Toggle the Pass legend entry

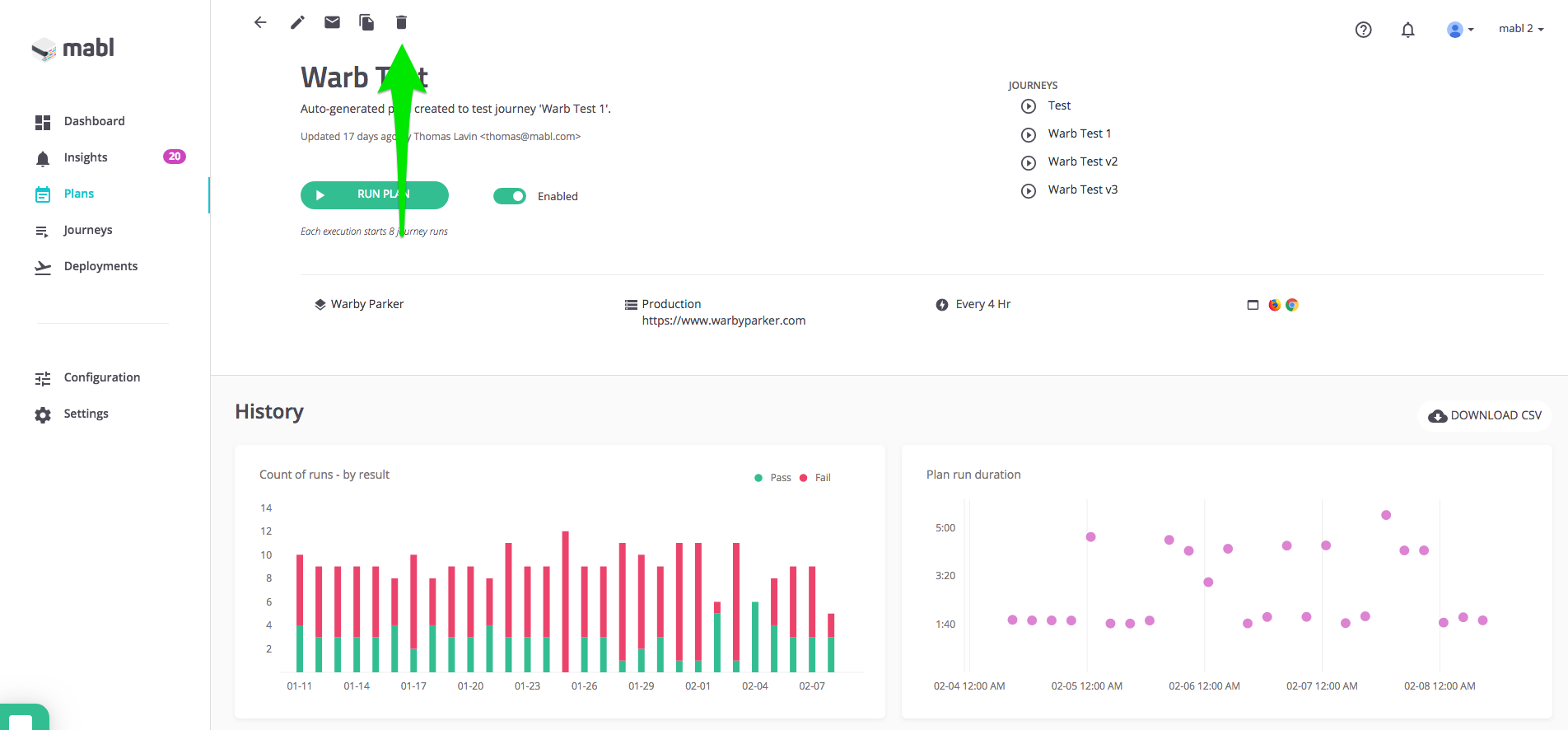[772, 478]
